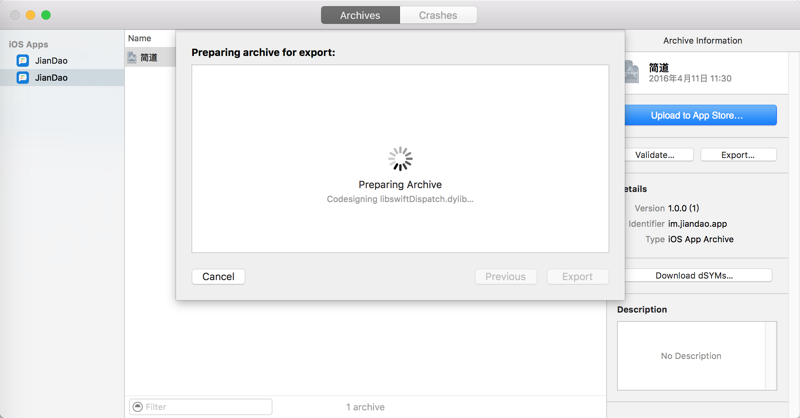Switch to the Archives tab
The image size is (800, 418).
(x=360, y=15)
